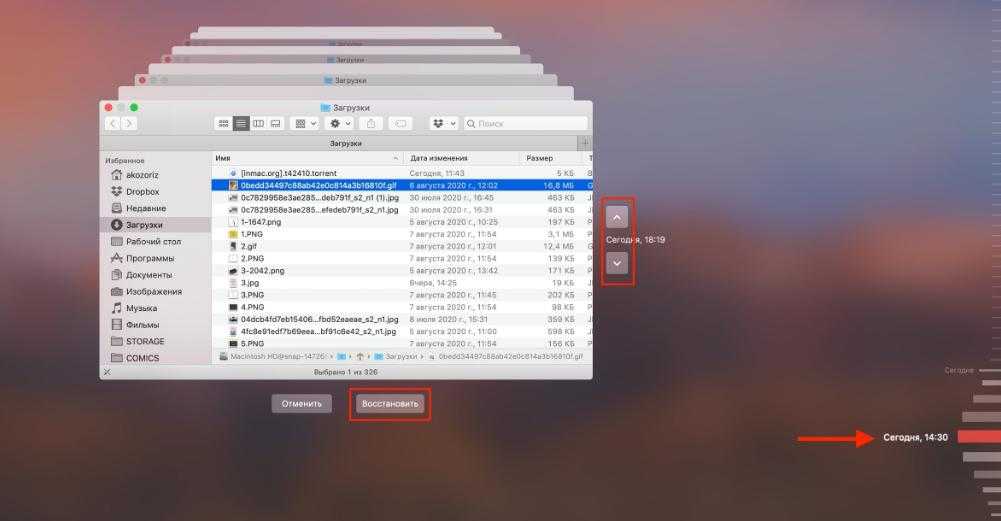Image resolution: width=1001 pixels, height=521 pixels.
Task: Open Рабочий стол in sidebar
Action: [155, 241]
